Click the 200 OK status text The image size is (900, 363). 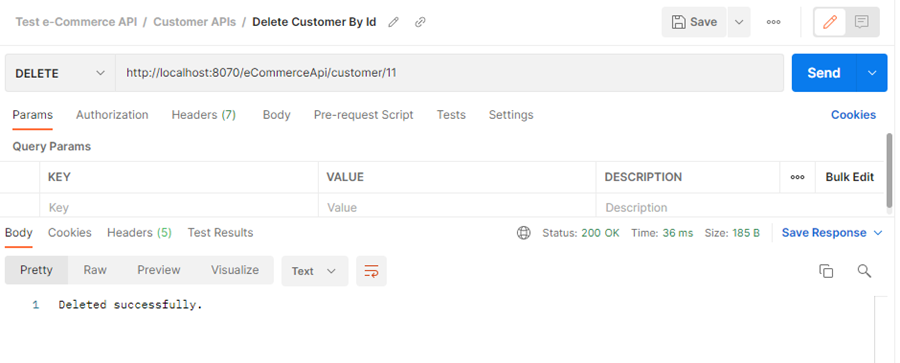600,233
